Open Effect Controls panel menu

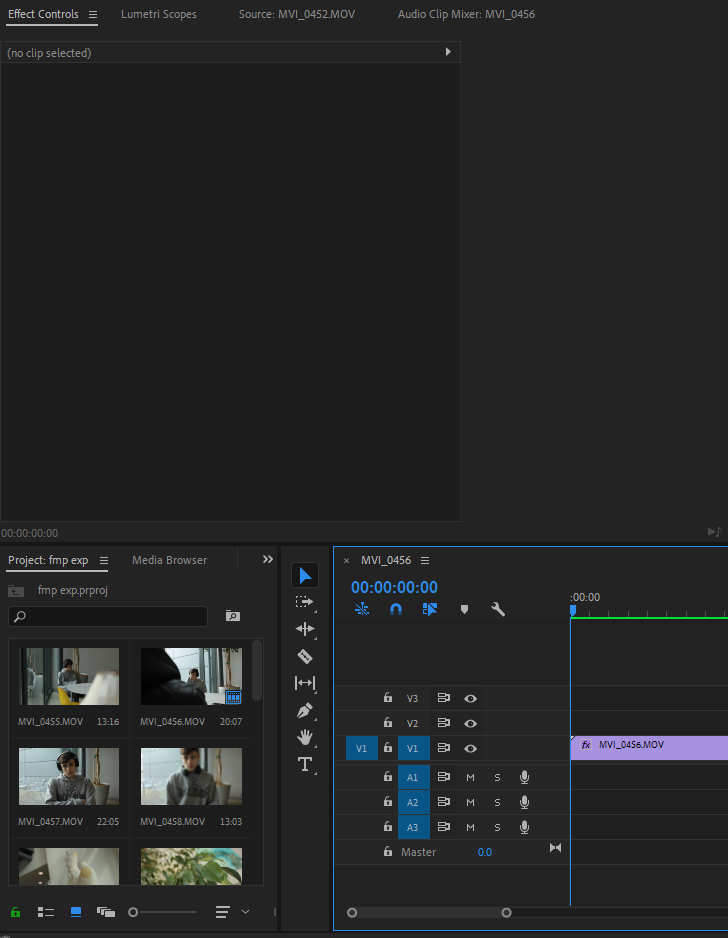(93, 15)
